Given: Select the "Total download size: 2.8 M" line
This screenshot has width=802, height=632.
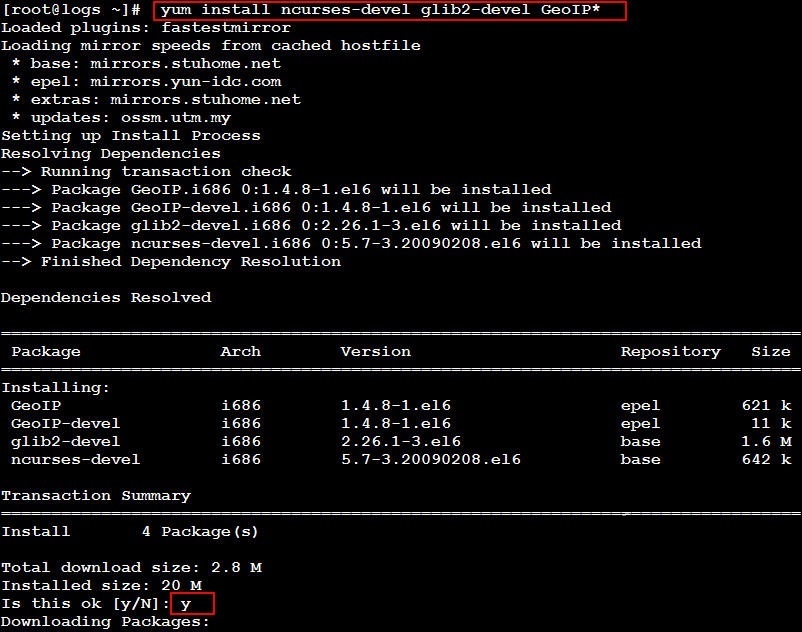Looking at the screenshot, I should coord(131,568).
